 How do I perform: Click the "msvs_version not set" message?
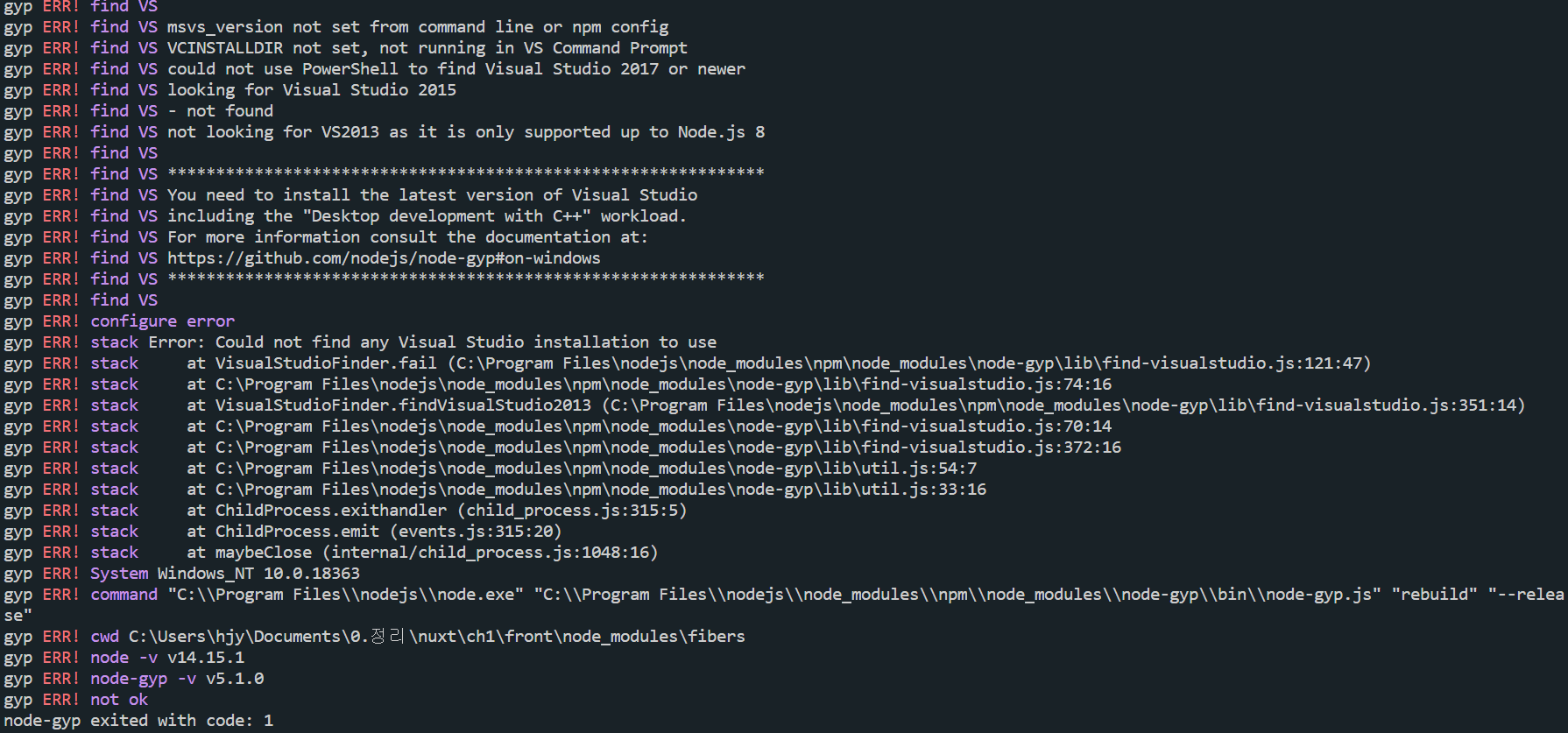(418, 27)
